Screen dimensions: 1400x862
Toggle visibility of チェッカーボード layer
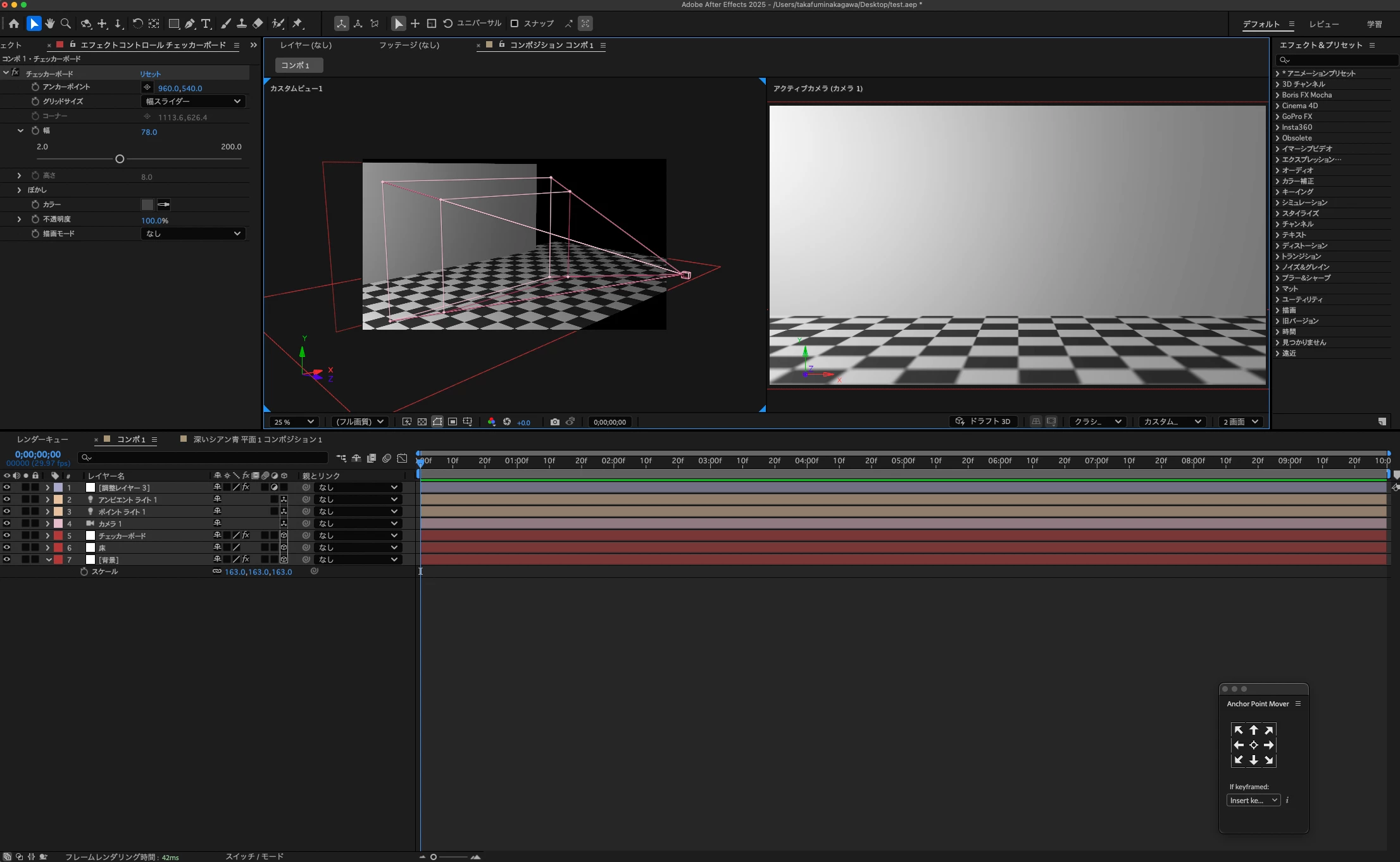7,535
